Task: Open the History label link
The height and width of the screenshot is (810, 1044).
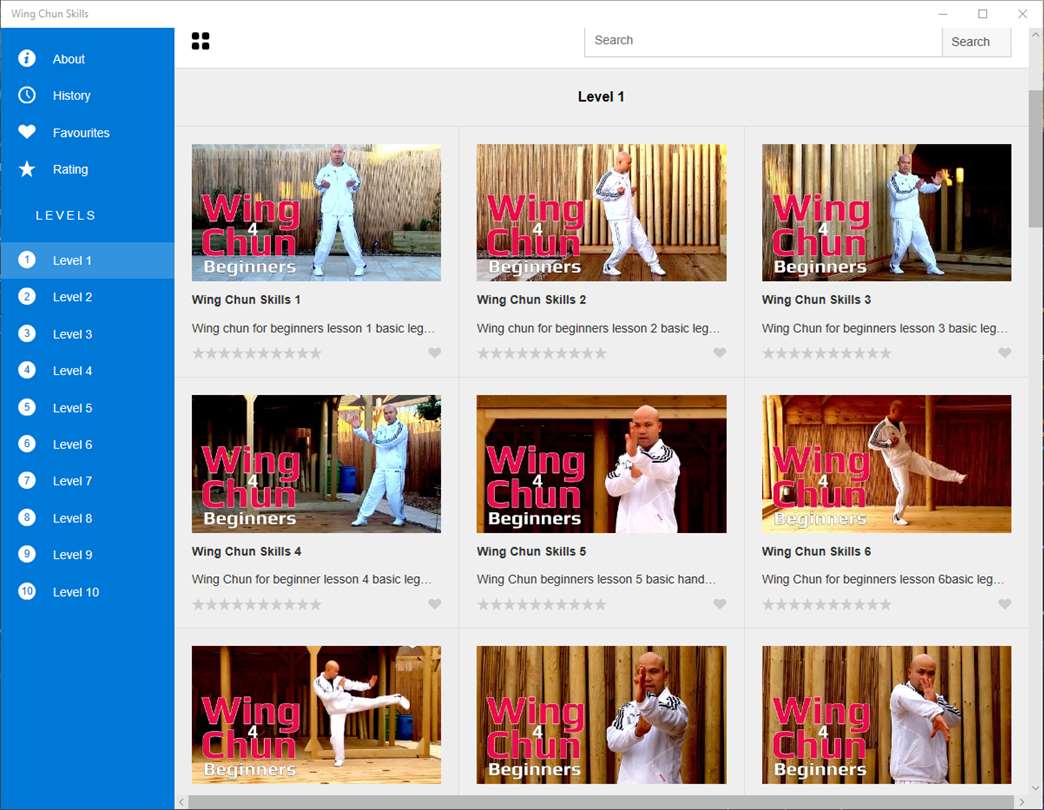Action: coord(71,96)
